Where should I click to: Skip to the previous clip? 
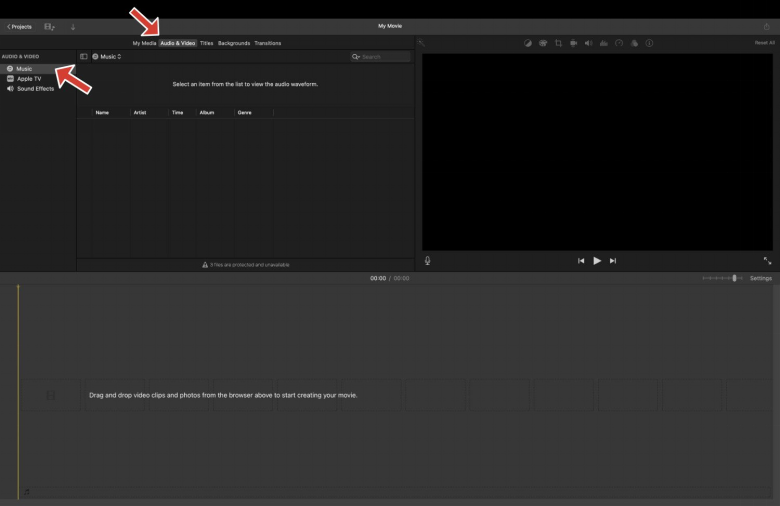[x=581, y=261]
